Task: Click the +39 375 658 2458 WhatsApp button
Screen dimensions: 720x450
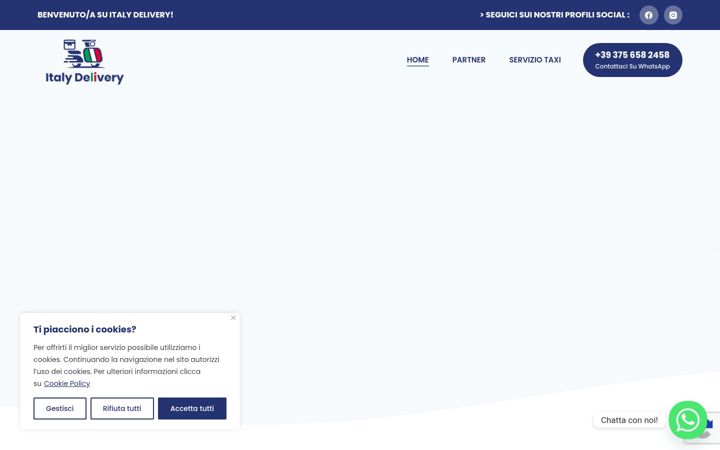Action: [632, 60]
